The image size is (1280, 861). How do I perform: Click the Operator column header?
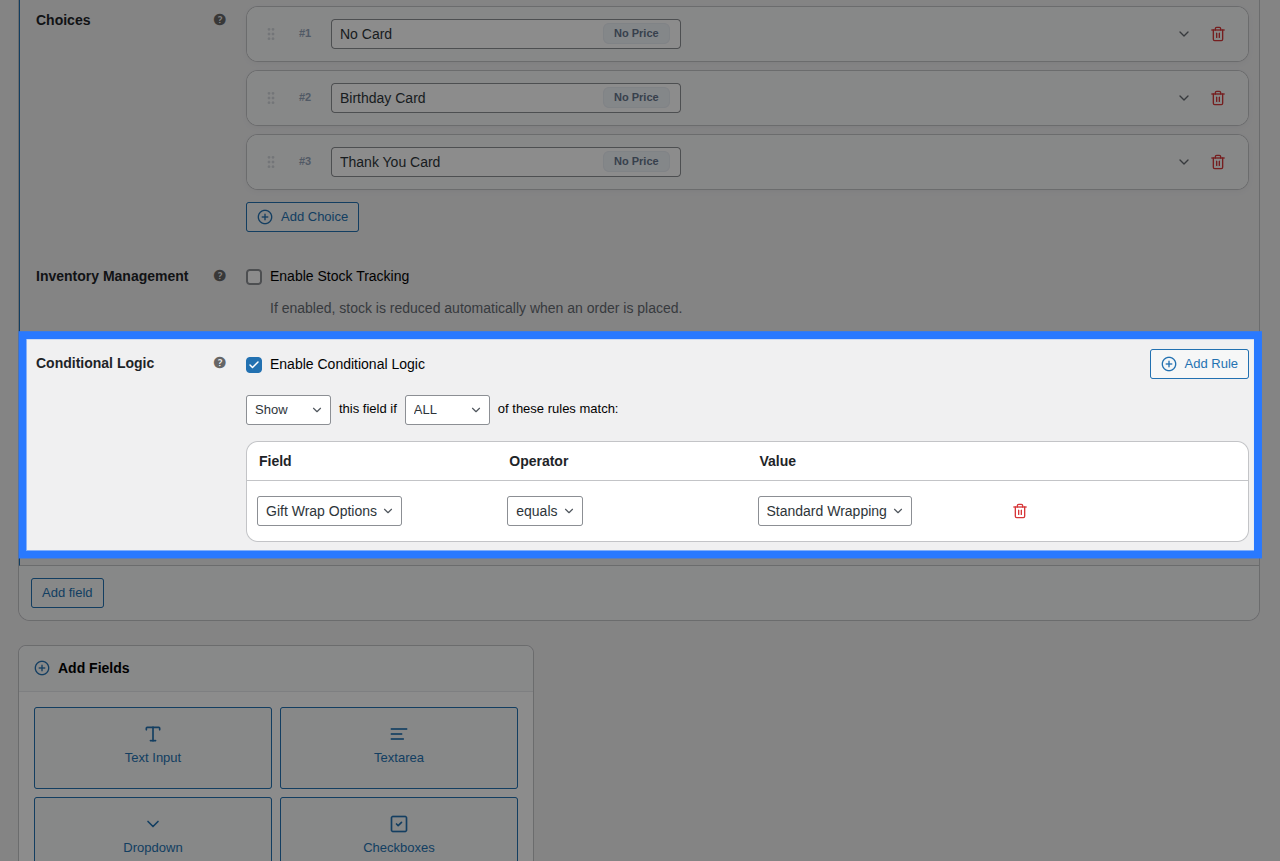tap(538, 461)
